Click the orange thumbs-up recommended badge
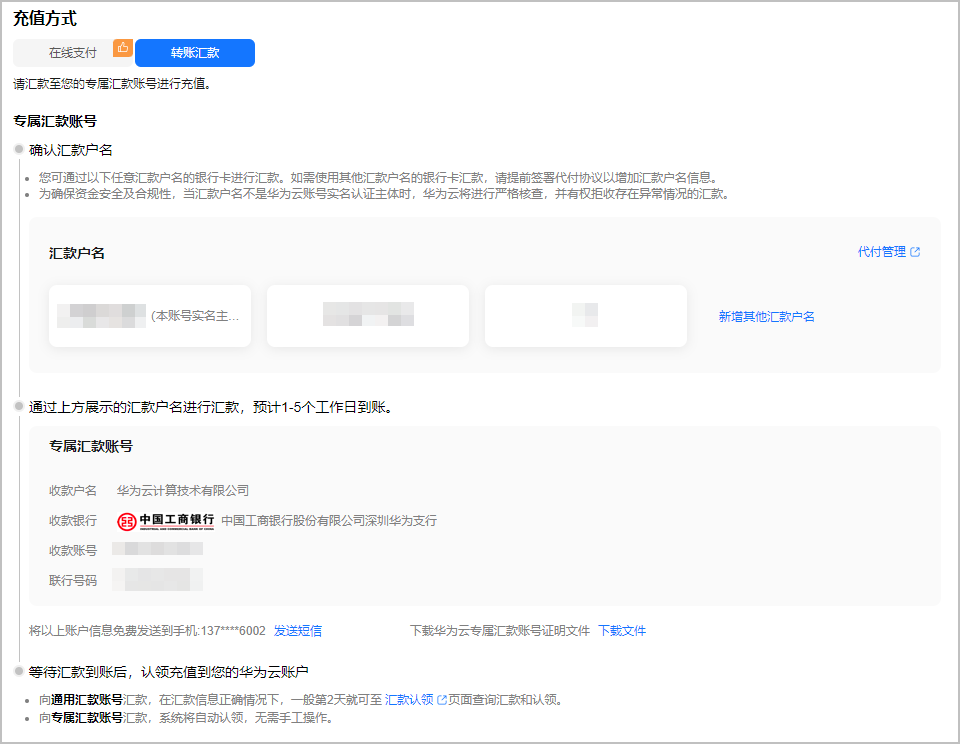Screen dimensions: 960x744 123,48
